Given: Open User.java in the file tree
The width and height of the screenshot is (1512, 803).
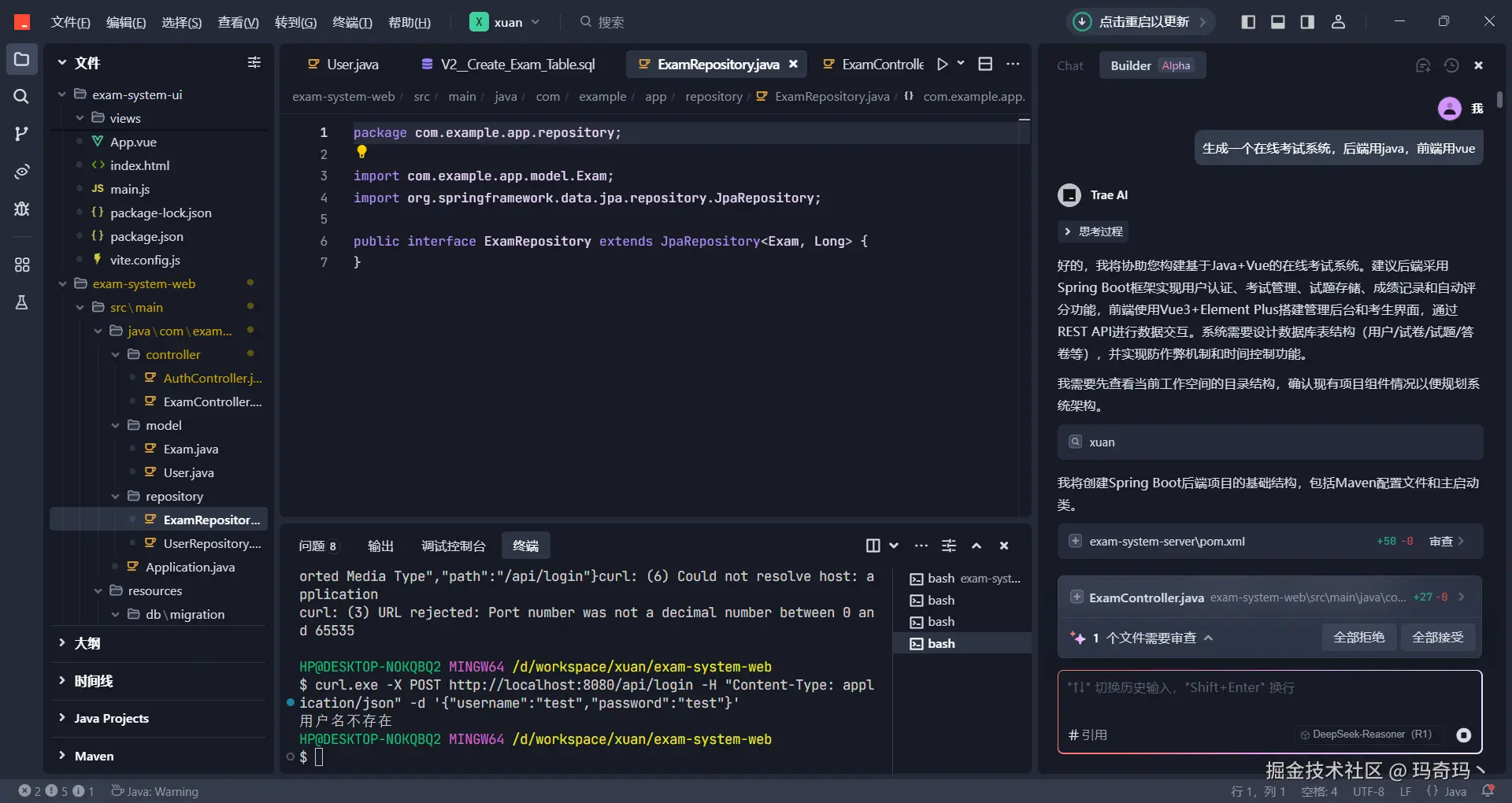Looking at the screenshot, I should pos(188,472).
